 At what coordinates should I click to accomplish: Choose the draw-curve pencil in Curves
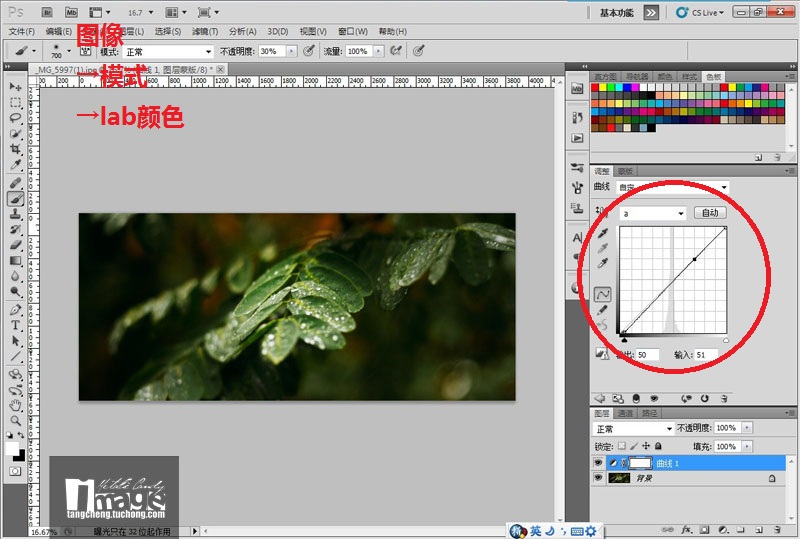pyautogui.click(x=603, y=310)
